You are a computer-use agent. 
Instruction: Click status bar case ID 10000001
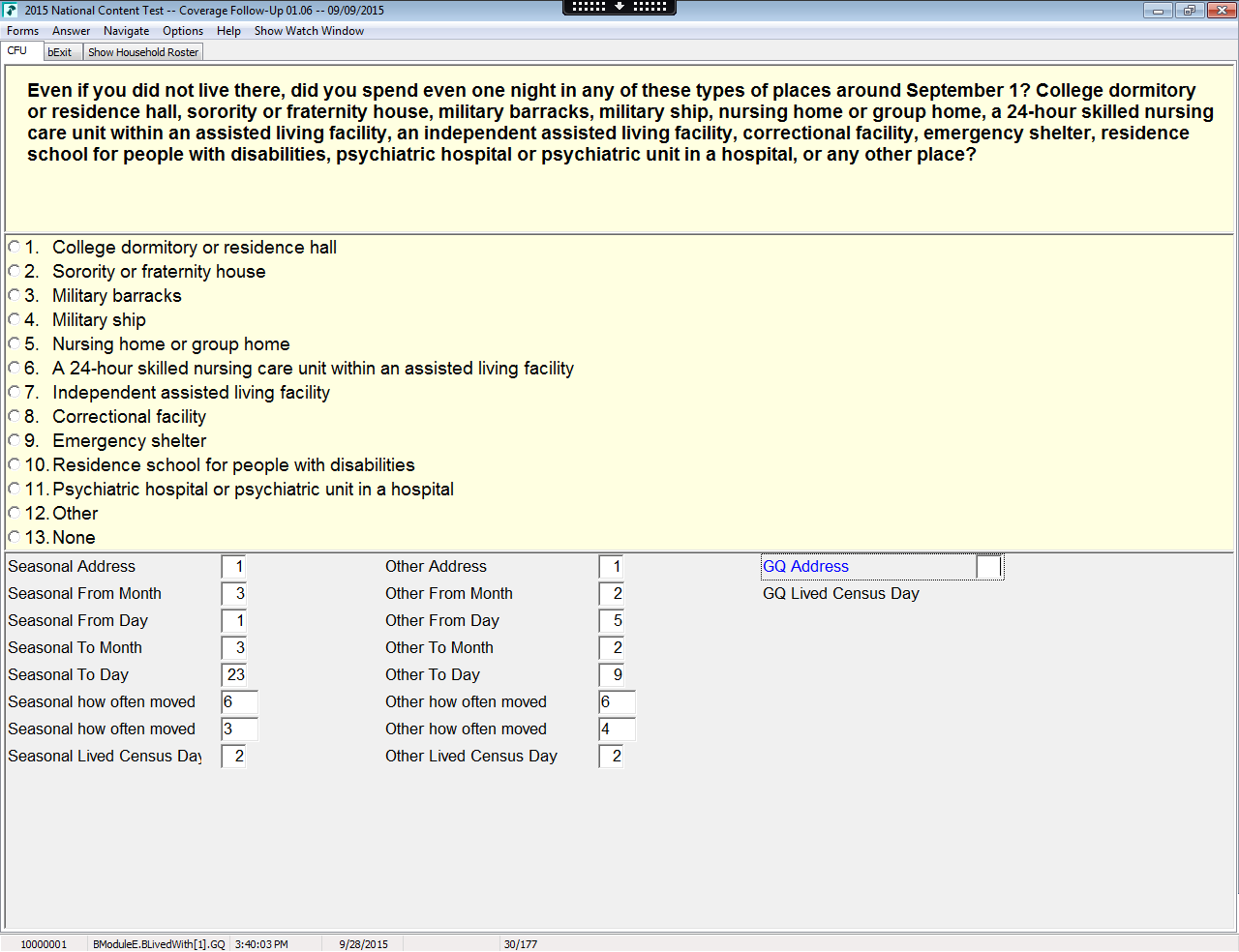(x=45, y=944)
